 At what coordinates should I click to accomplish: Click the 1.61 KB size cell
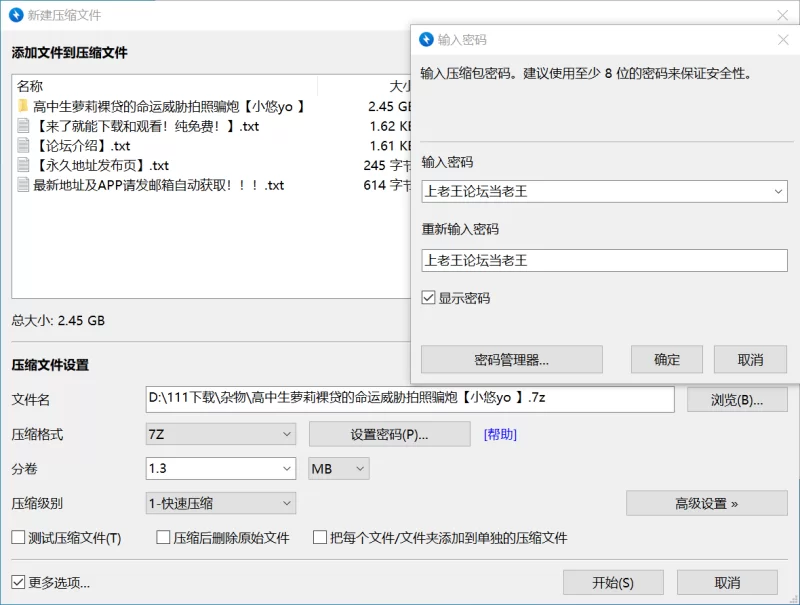pyautogui.click(x=390, y=145)
